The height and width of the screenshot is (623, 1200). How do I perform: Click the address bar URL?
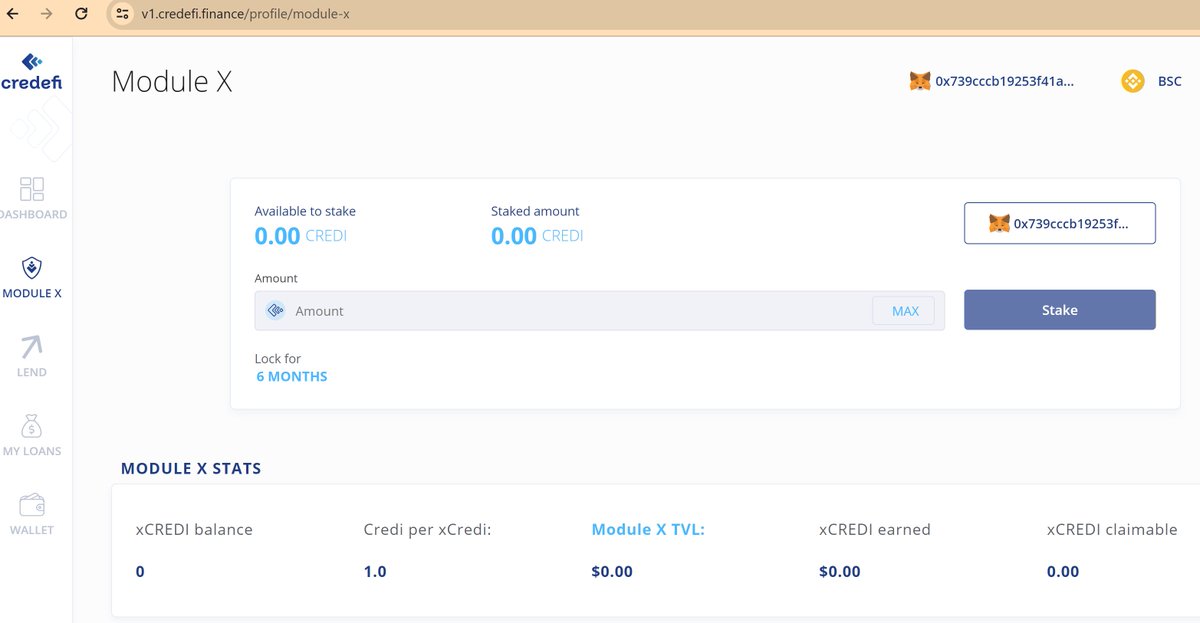[246, 14]
